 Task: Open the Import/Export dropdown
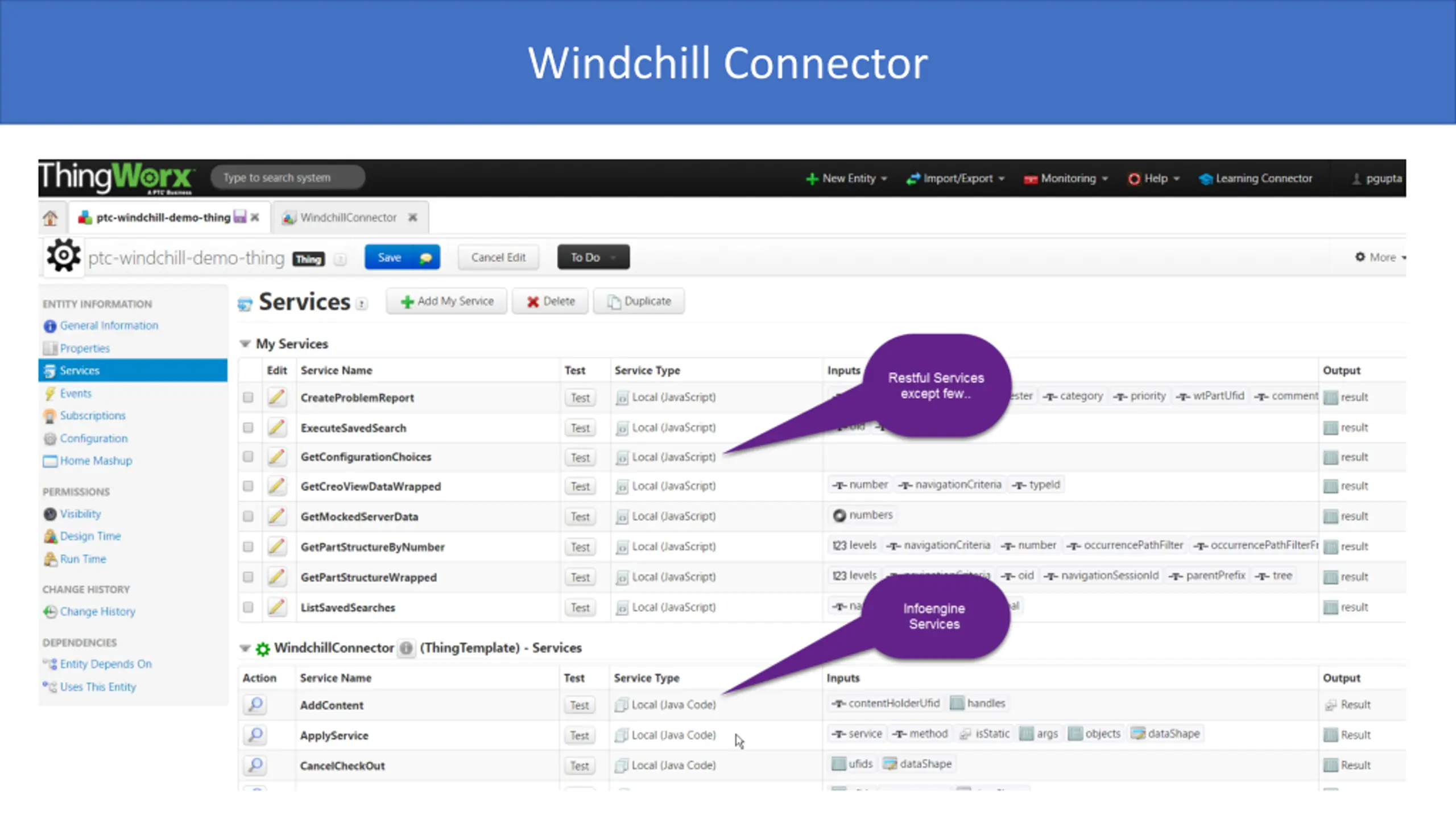tap(955, 179)
